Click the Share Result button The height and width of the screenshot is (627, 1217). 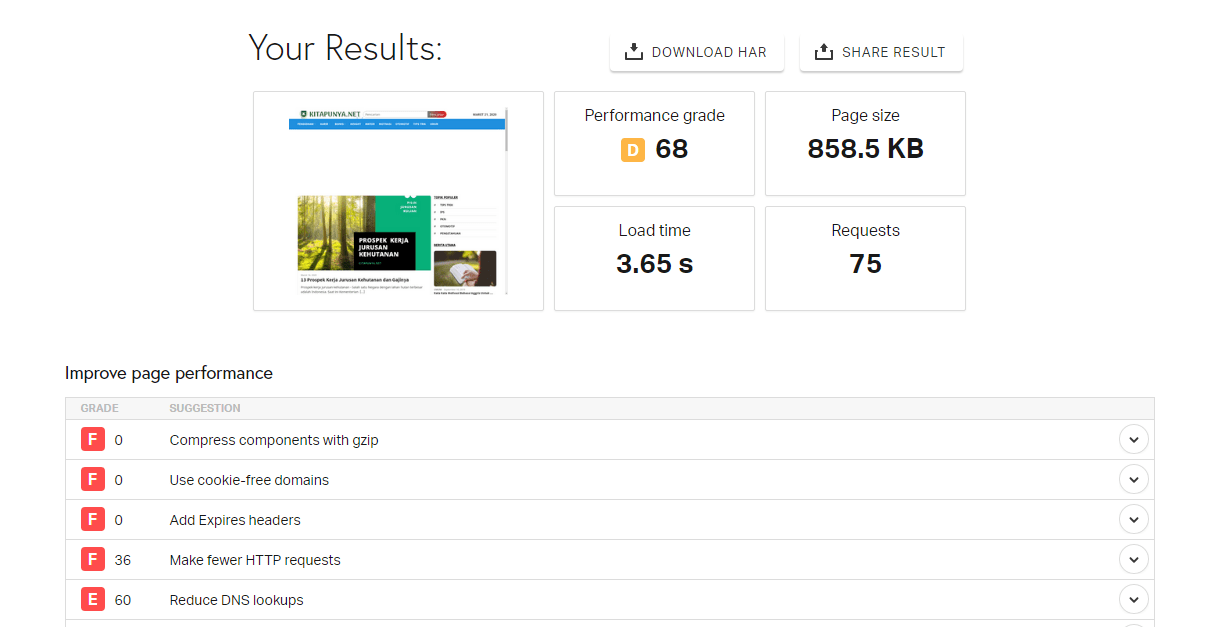point(881,52)
